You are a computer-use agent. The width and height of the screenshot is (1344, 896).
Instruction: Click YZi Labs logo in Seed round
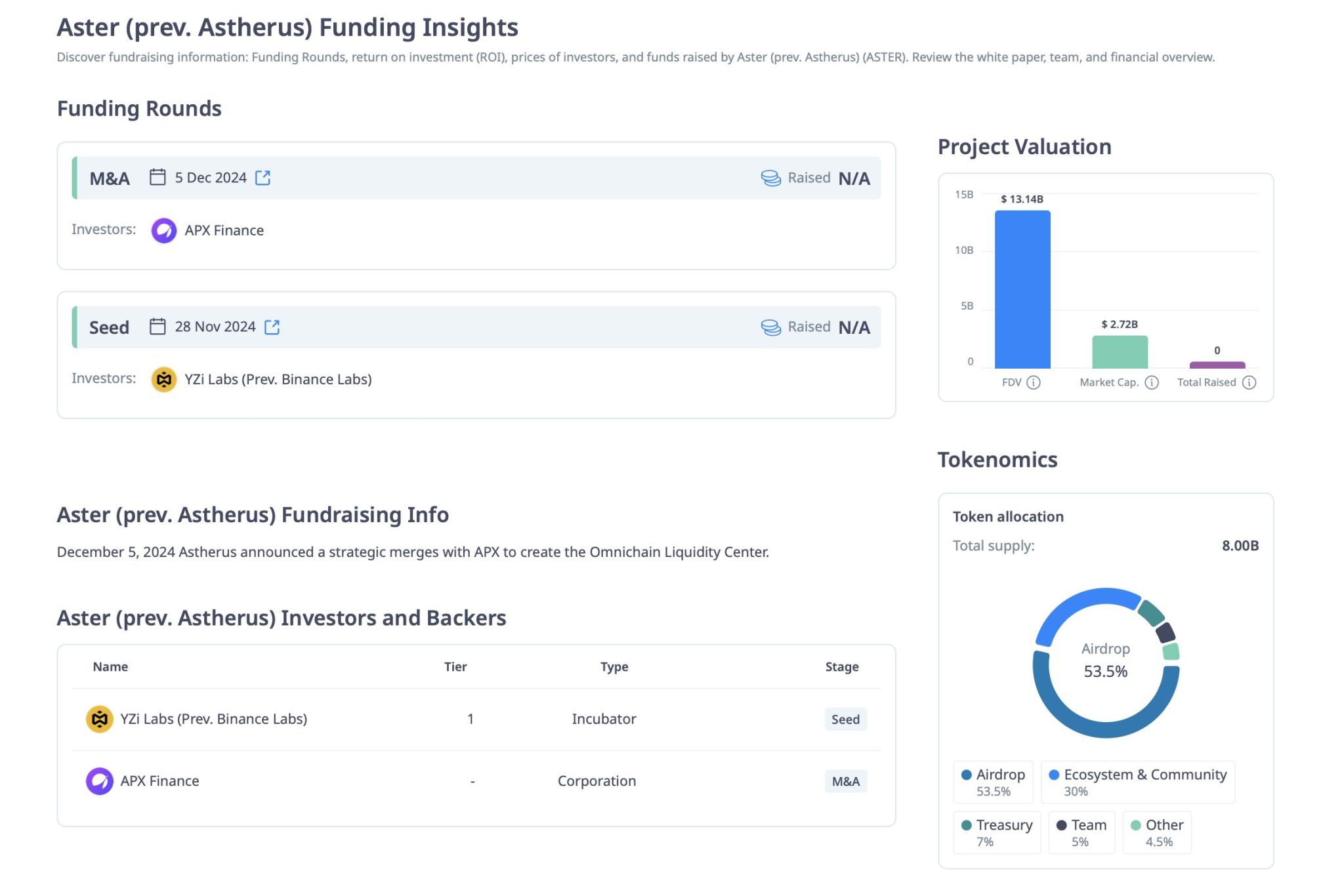point(163,379)
